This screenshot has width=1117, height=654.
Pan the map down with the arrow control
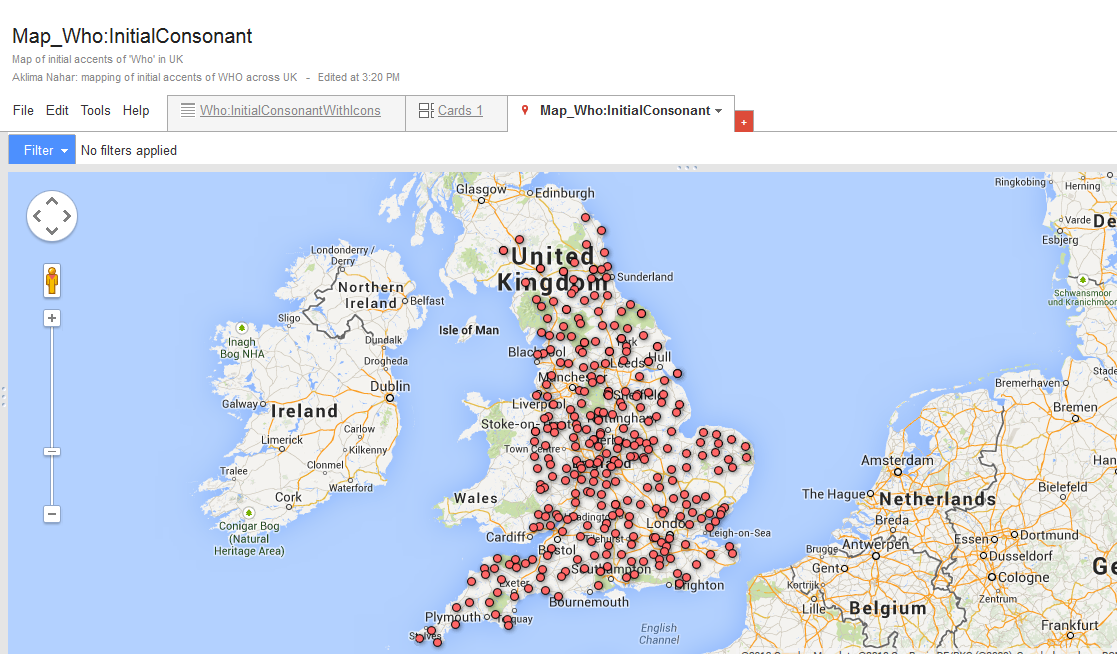[x=52, y=230]
